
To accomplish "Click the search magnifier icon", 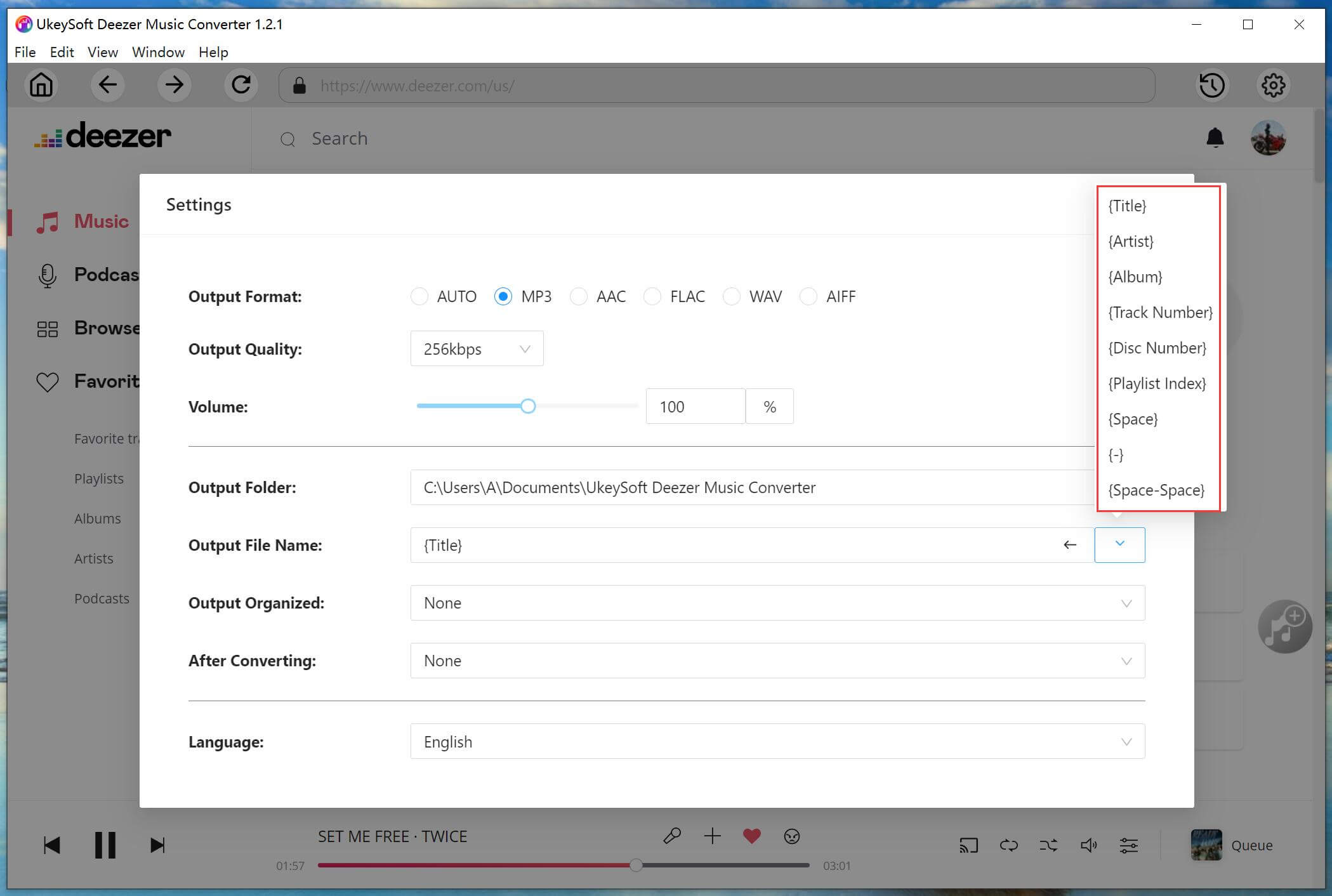I will pos(287,139).
